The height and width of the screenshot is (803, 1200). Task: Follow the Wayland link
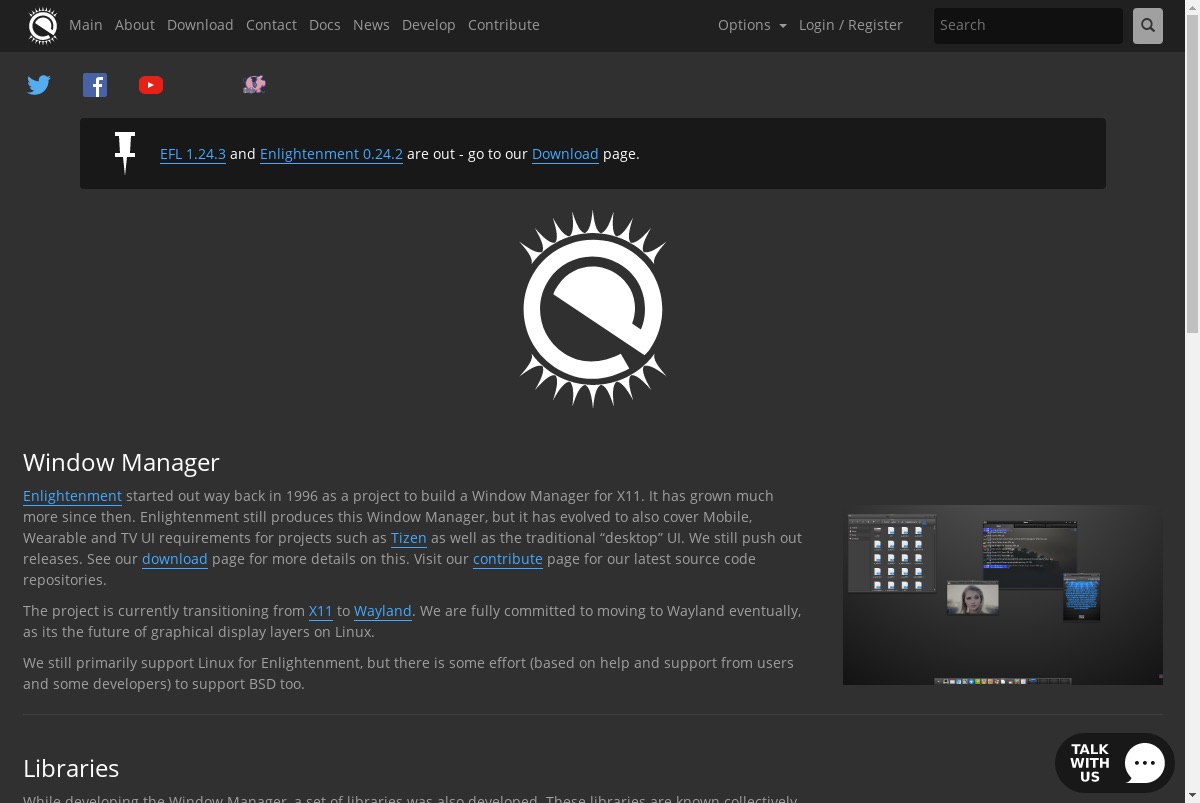[x=383, y=611]
